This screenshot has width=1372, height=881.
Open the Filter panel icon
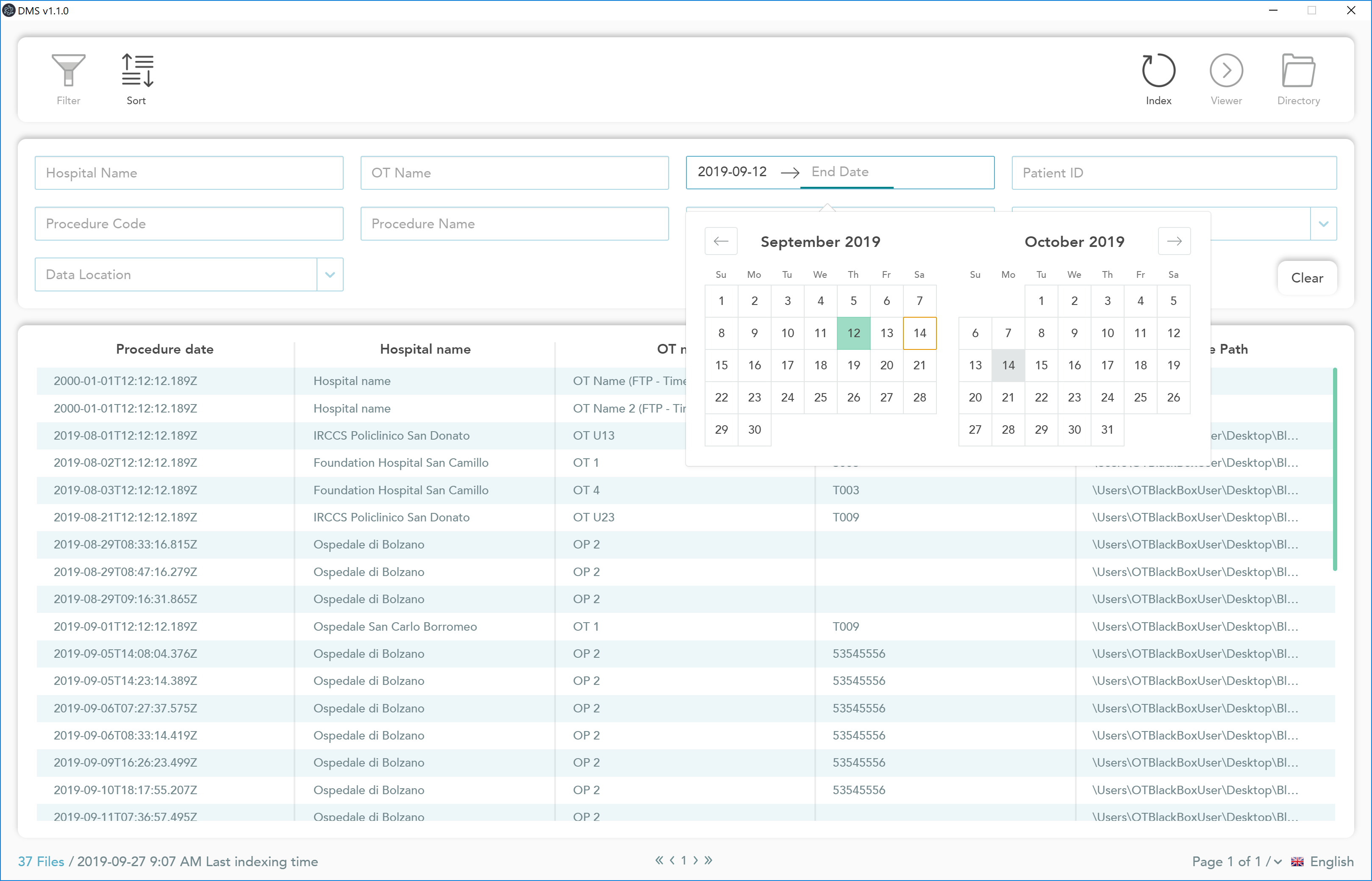coord(68,70)
